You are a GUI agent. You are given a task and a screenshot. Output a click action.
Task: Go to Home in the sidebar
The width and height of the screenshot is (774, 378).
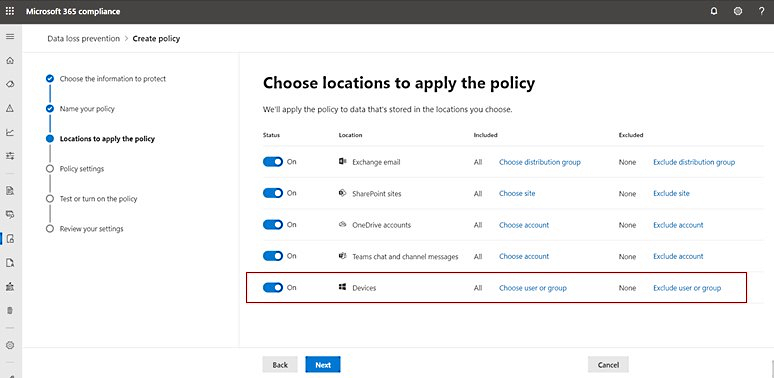coord(10,61)
